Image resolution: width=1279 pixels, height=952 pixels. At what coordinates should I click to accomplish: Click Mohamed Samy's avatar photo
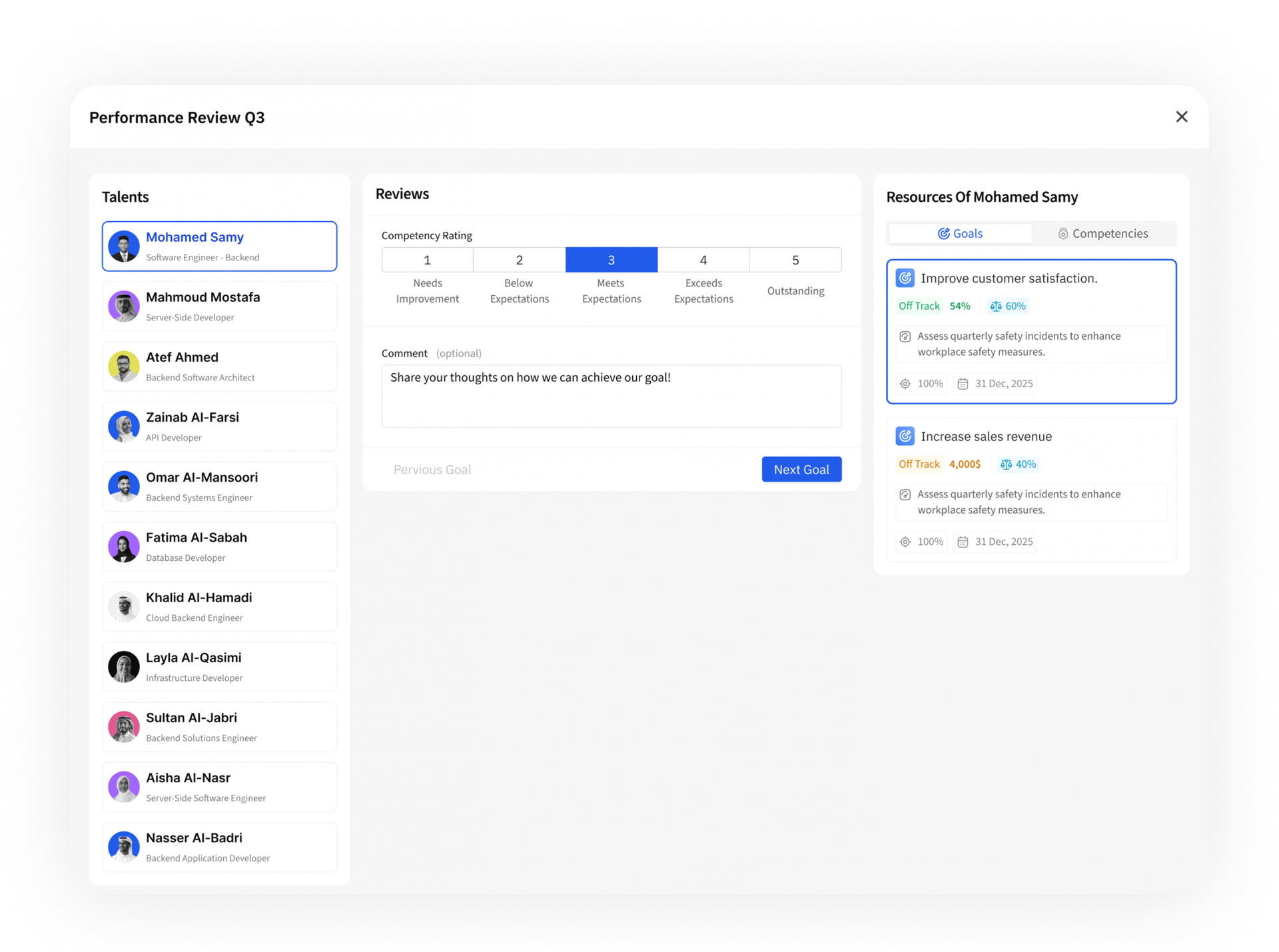124,246
